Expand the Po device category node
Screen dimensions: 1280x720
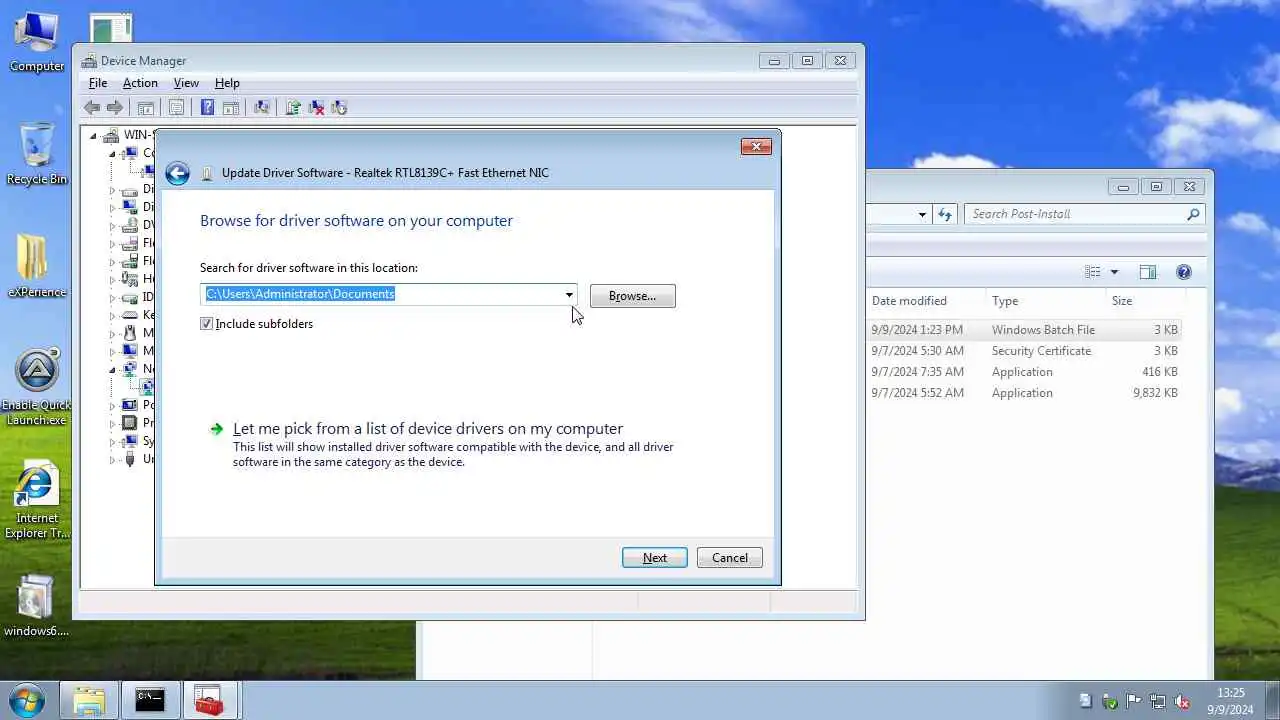coord(112,405)
